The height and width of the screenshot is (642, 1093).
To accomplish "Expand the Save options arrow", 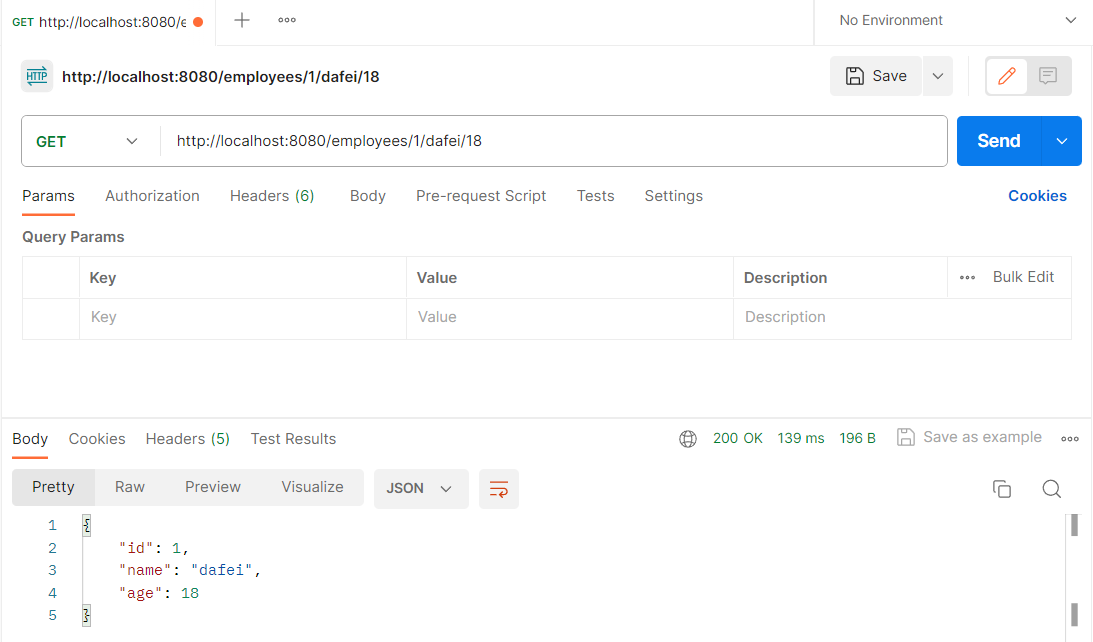I will 938,76.
